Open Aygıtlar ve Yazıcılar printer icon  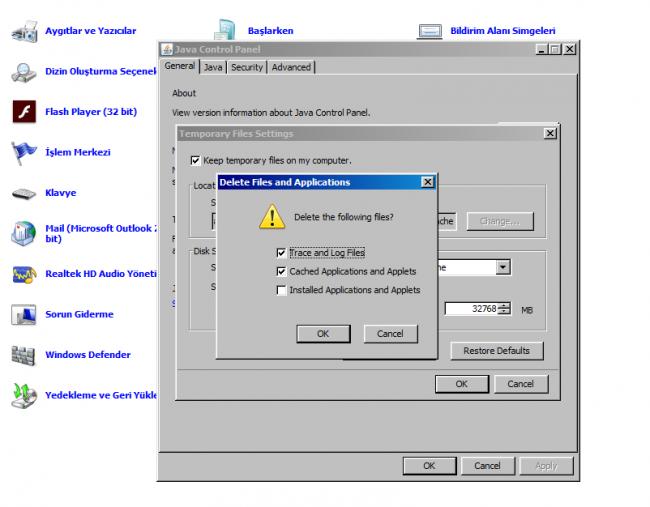(24, 32)
